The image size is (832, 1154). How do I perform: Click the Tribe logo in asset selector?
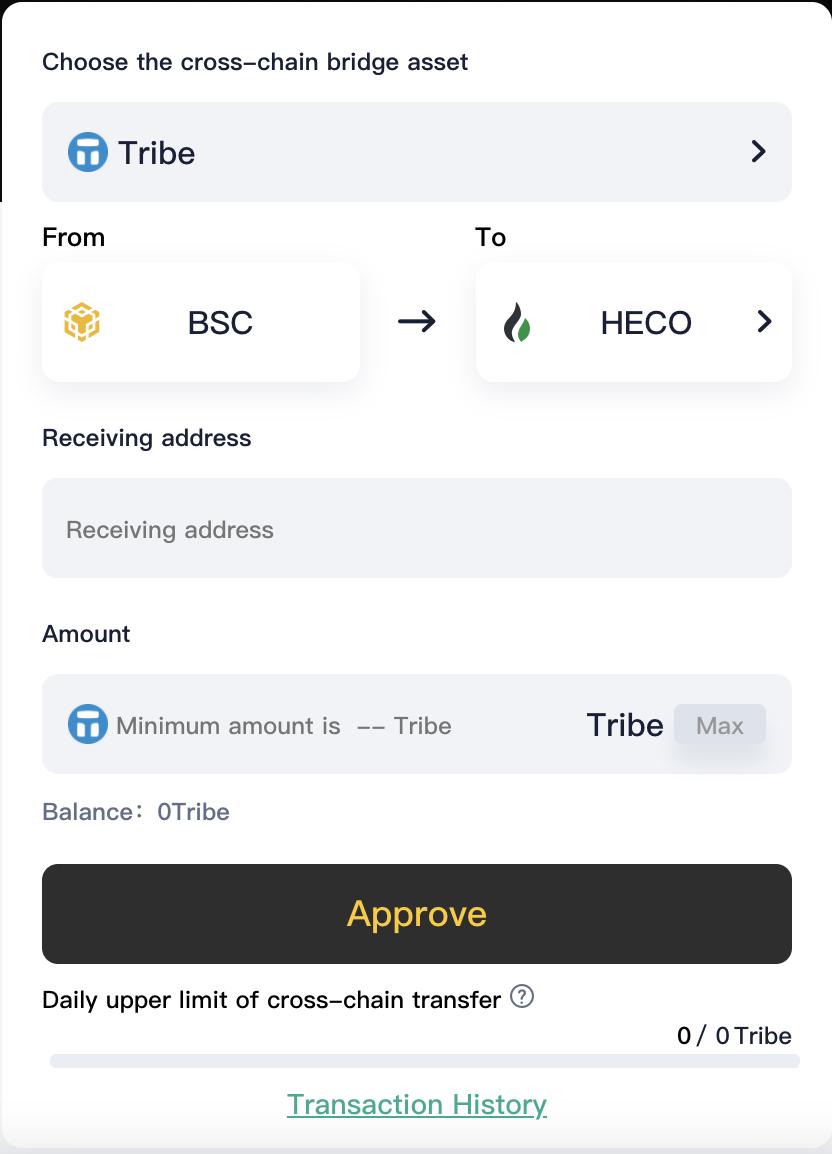(x=88, y=153)
